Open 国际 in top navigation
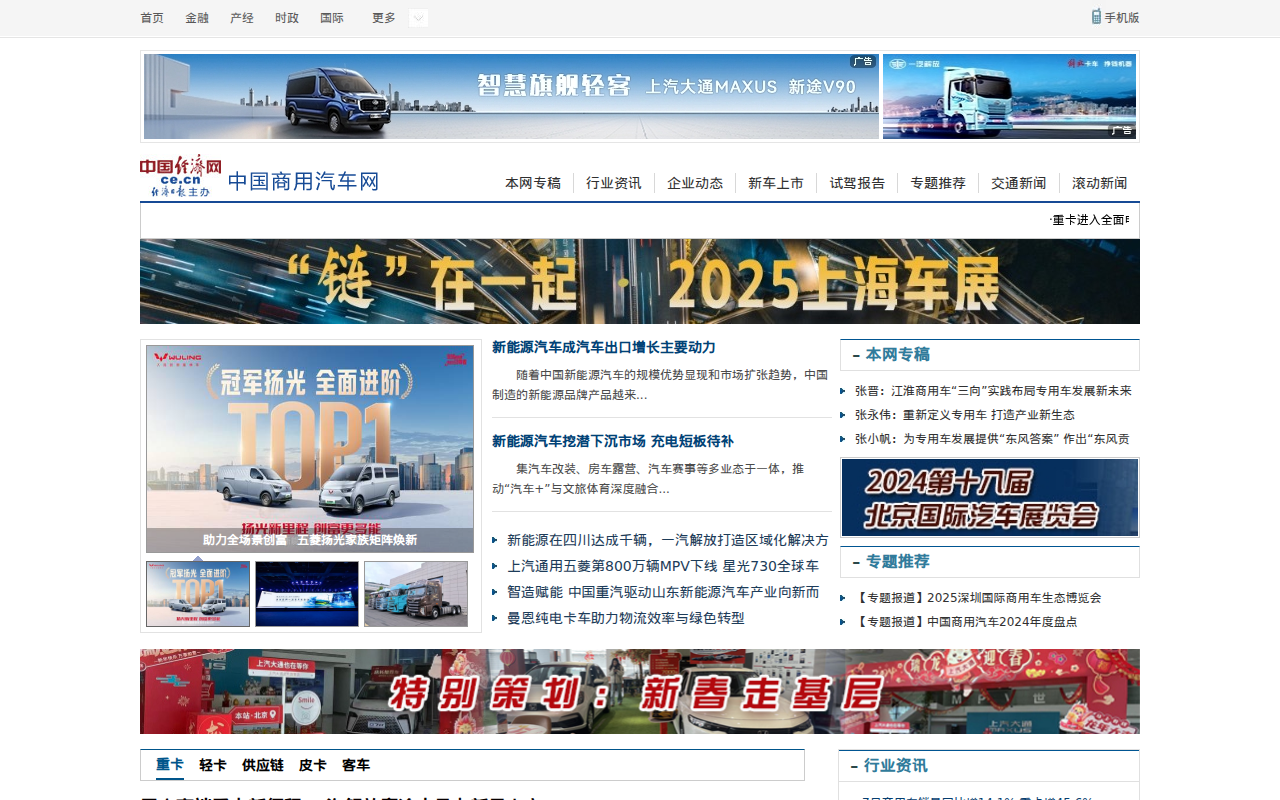This screenshot has width=1280, height=800. (x=332, y=18)
